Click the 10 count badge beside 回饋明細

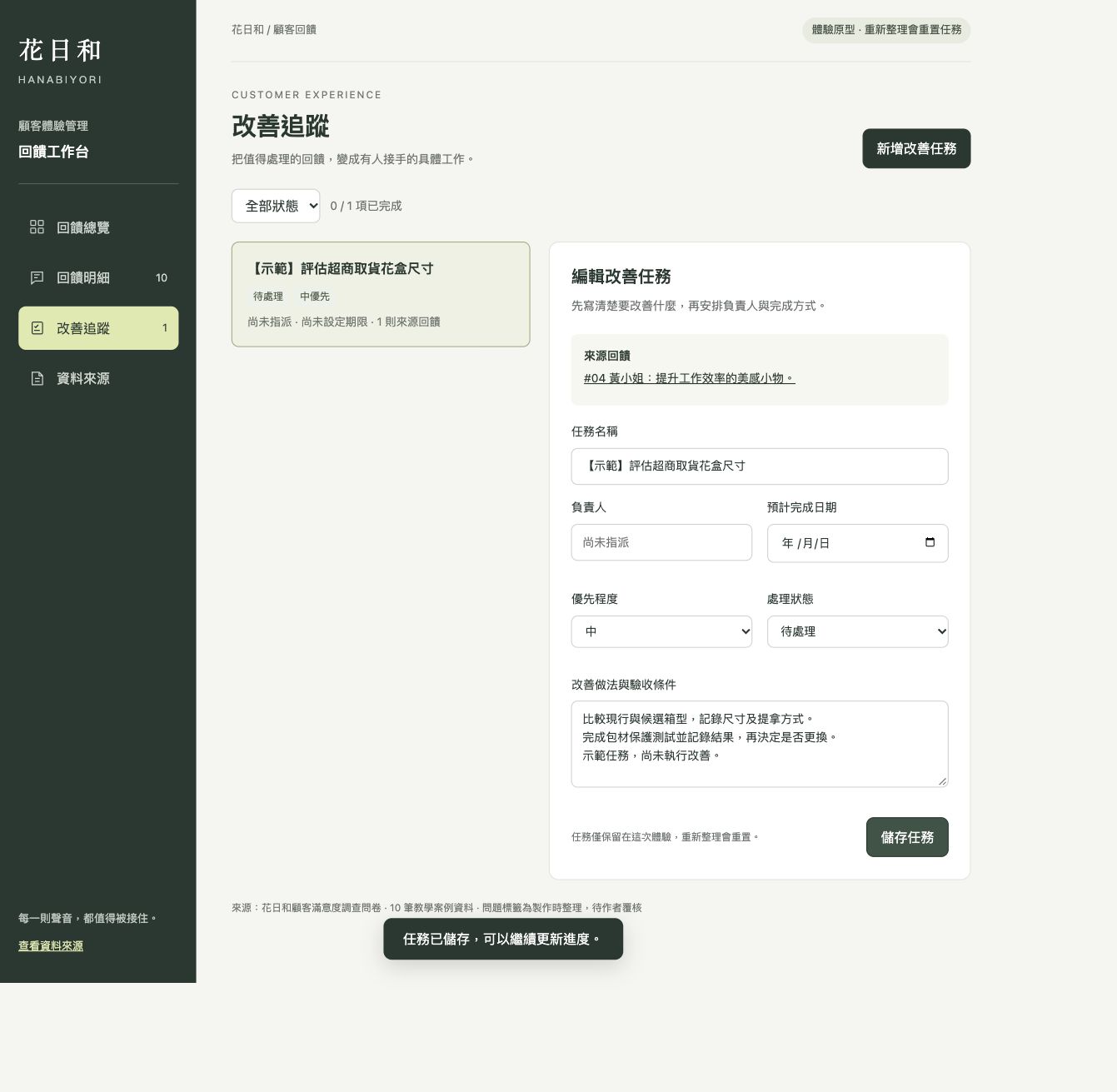pyautogui.click(x=162, y=277)
